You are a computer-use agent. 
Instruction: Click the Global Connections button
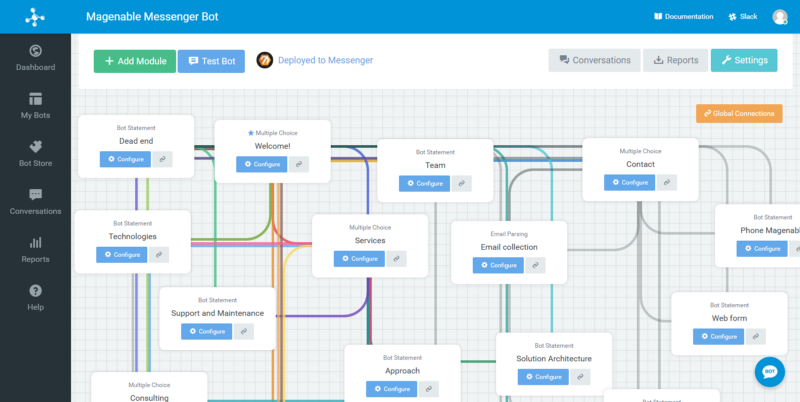(x=738, y=114)
